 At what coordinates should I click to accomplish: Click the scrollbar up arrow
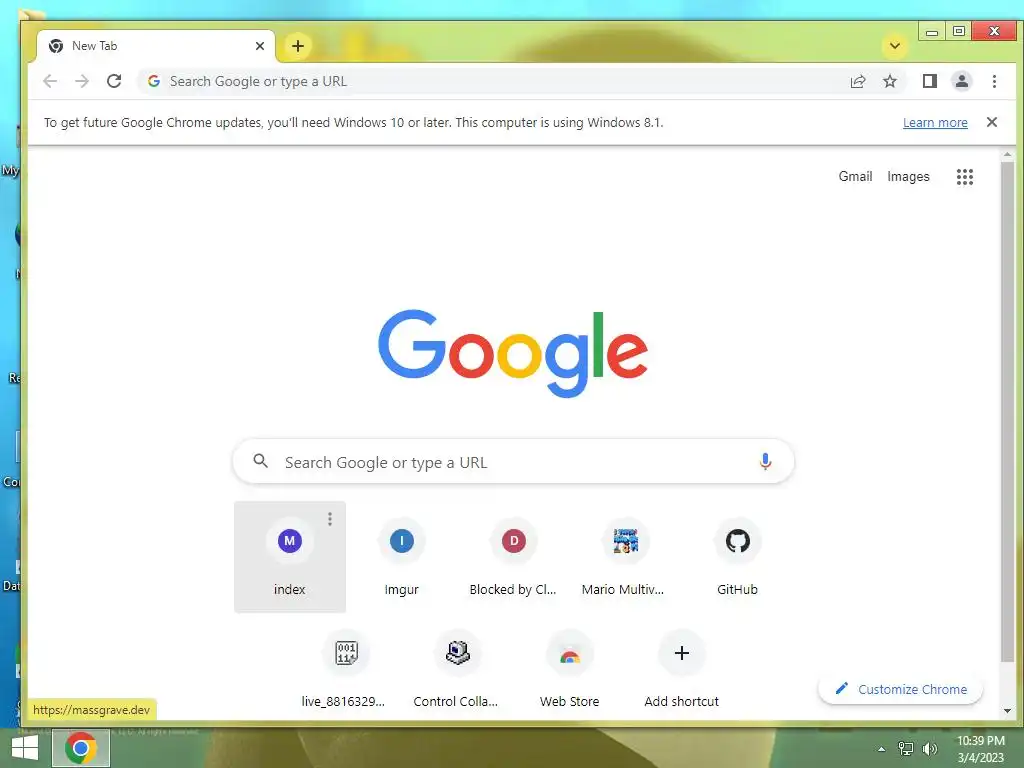point(1007,155)
